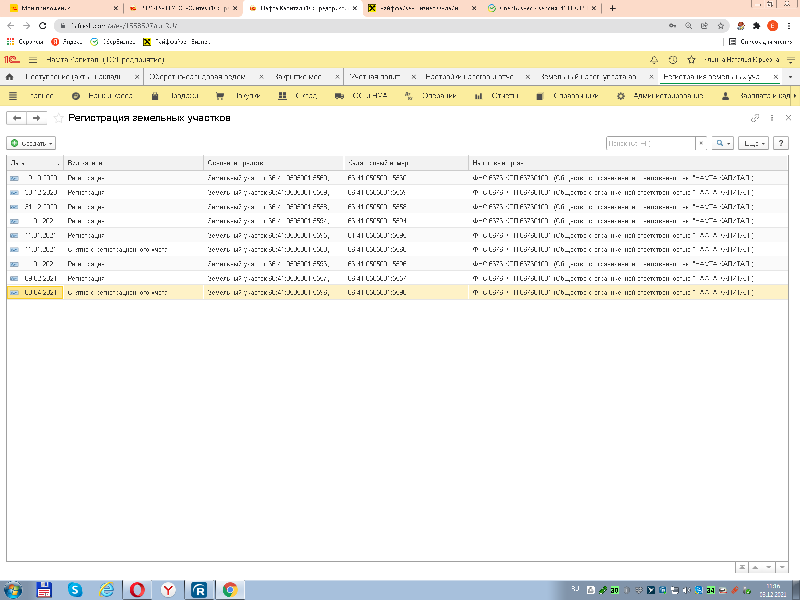Open the notifications bell
The height and width of the screenshot is (600, 800).
click(654, 60)
